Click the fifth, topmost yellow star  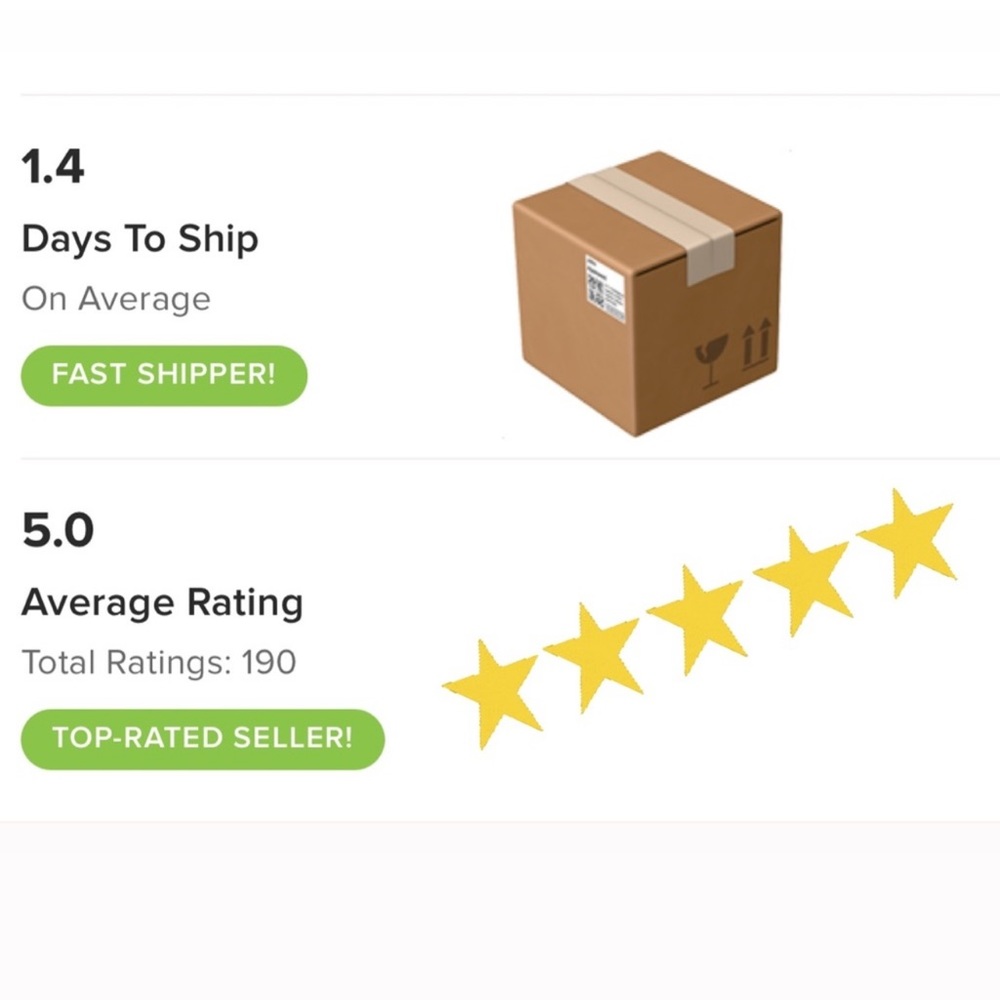pyautogui.click(x=907, y=542)
